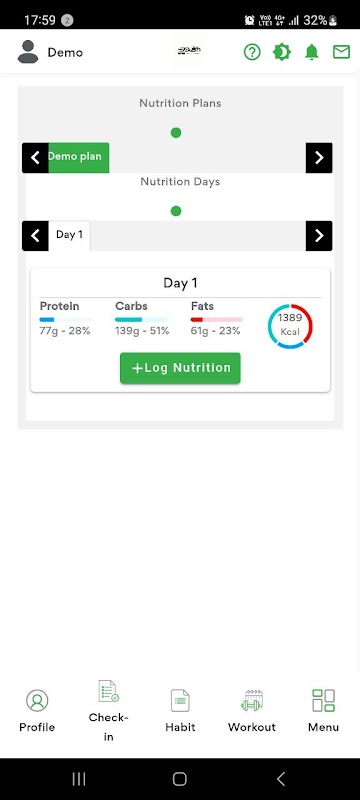
Task: Tap the 1389 Kcal ring chart
Action: [290, 327]
